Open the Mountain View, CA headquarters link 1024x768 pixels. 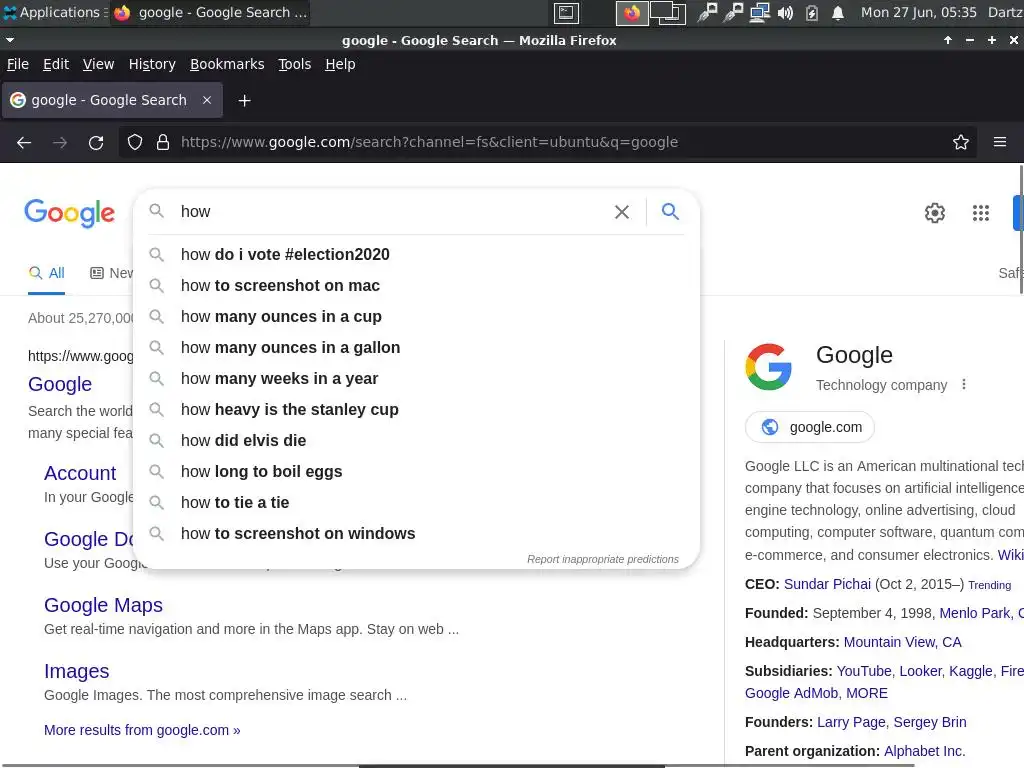(903, 643)
